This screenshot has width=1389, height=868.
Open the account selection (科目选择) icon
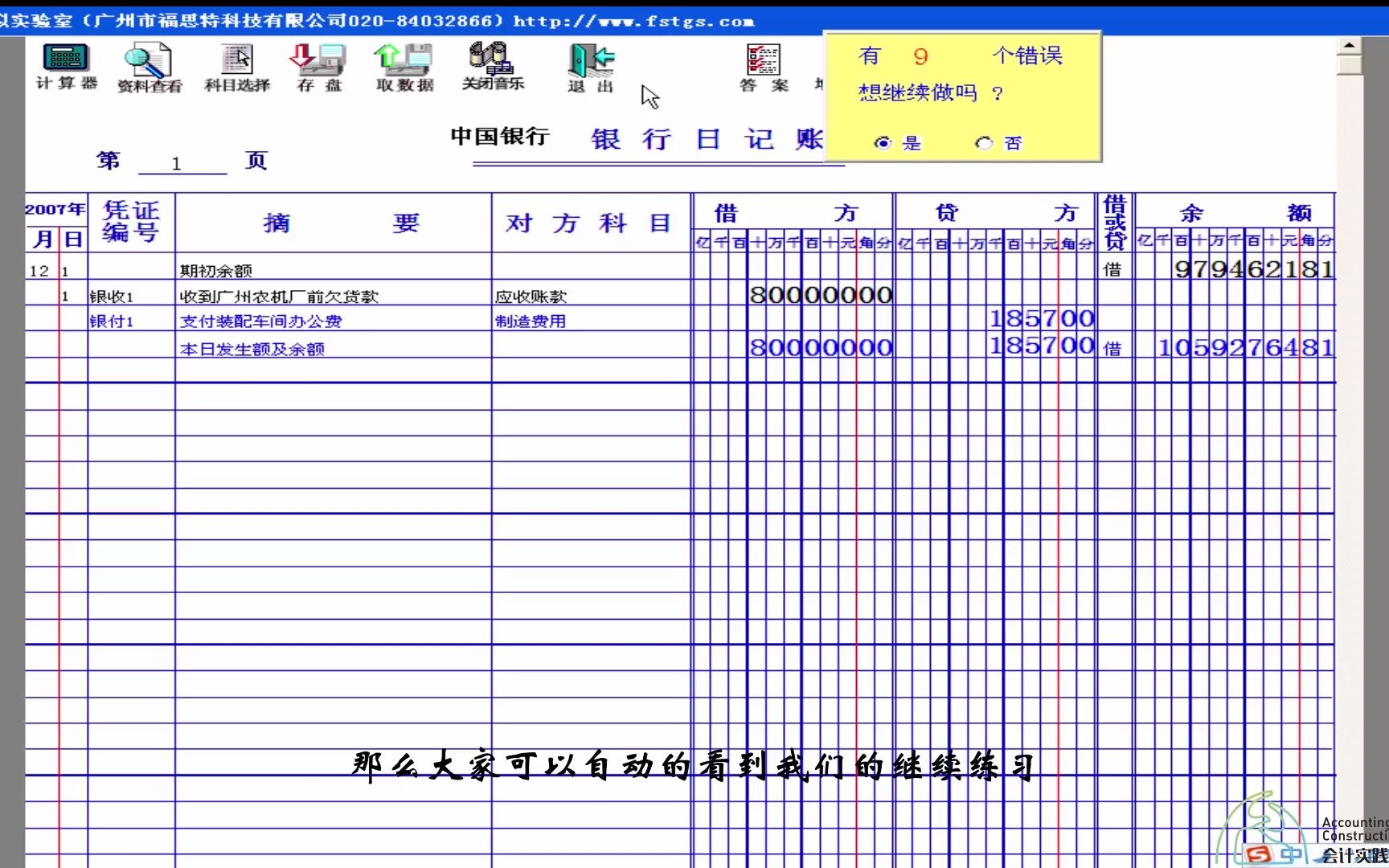pos(237,68)
